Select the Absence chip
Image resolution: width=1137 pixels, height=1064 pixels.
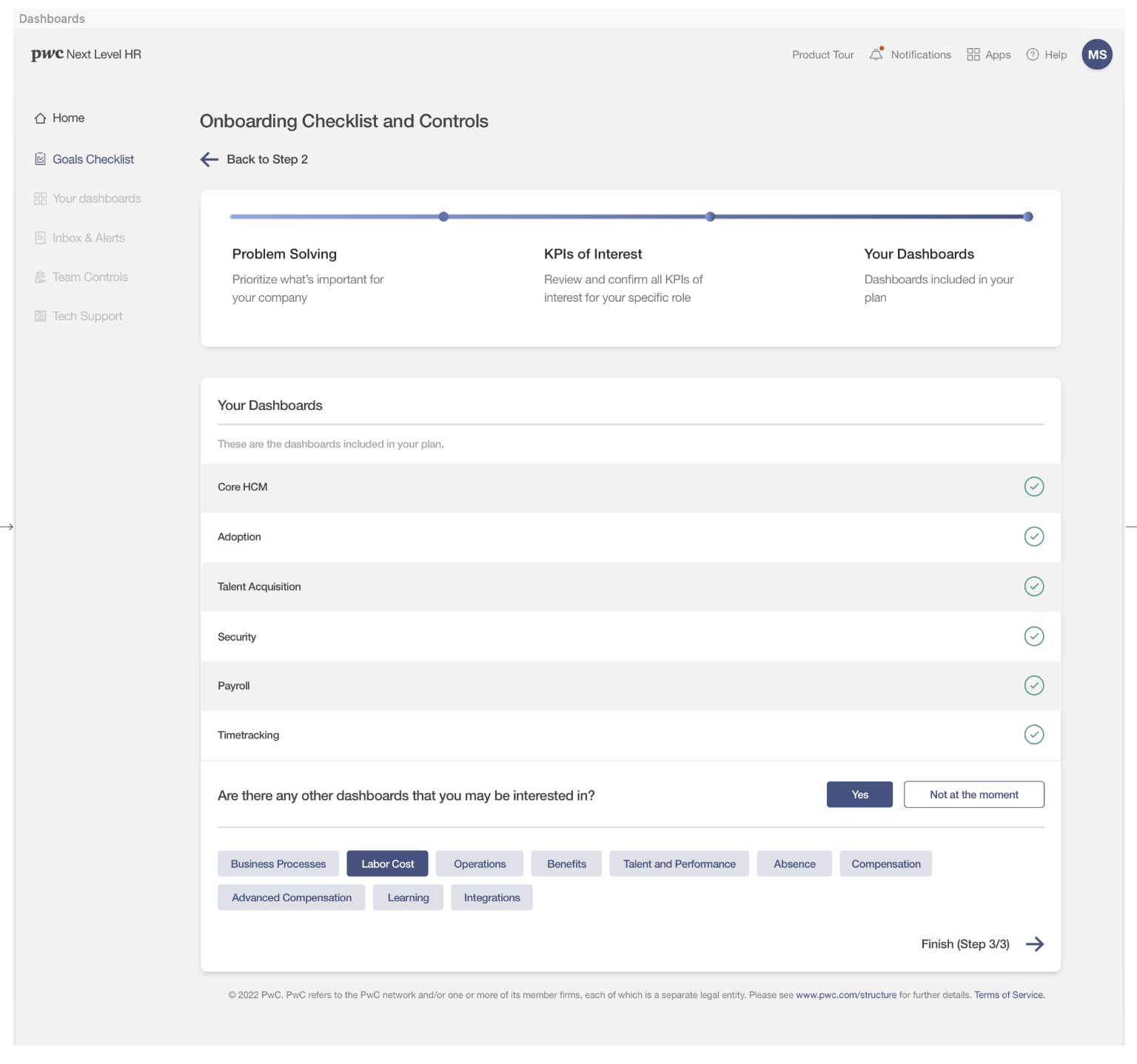794,863
